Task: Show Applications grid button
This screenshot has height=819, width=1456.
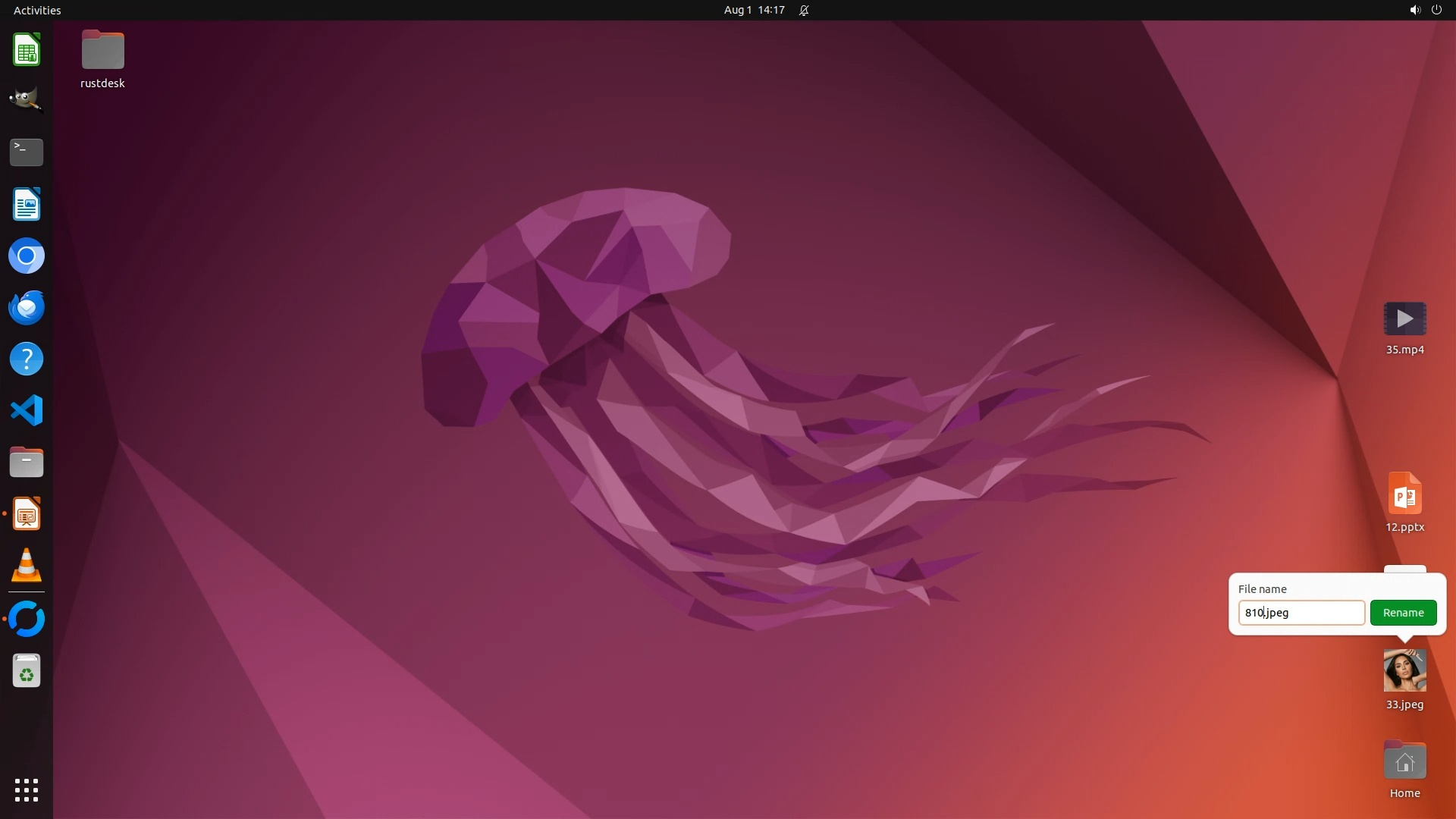Action: pyautogui.click(x=27, y=789)
